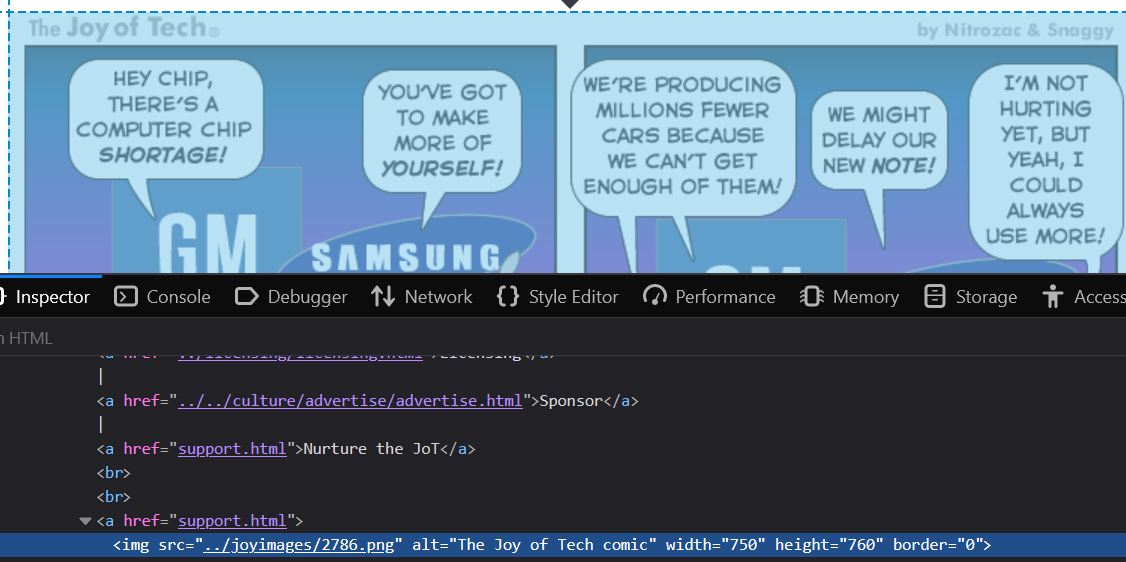Viewport: 1126px width, 562px height.
Task: Focus the Search HTML input field
Action: [x=563, y=338]
